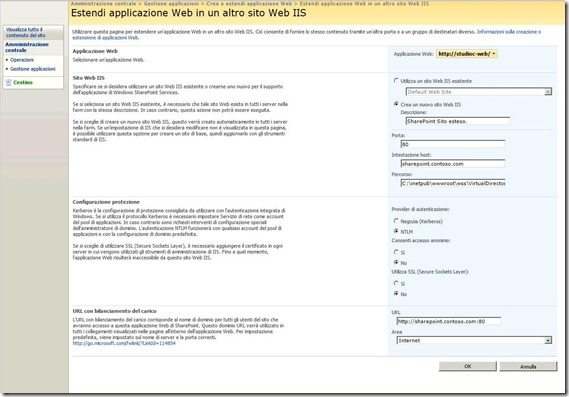Image resolution: width=569 pixels, height=397 pixels.
Task: Click the Descrizione text field
Action: (x=458, y=121)
